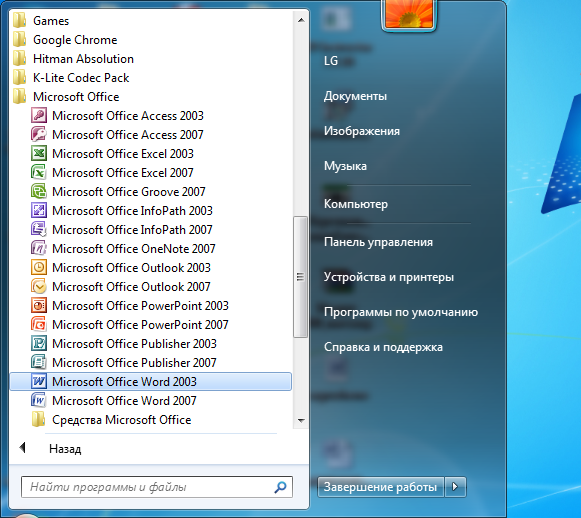Click the K-Lite Codec Pack folder icon
The width and height of the screenshot is (581, 518).
(20, 77)
